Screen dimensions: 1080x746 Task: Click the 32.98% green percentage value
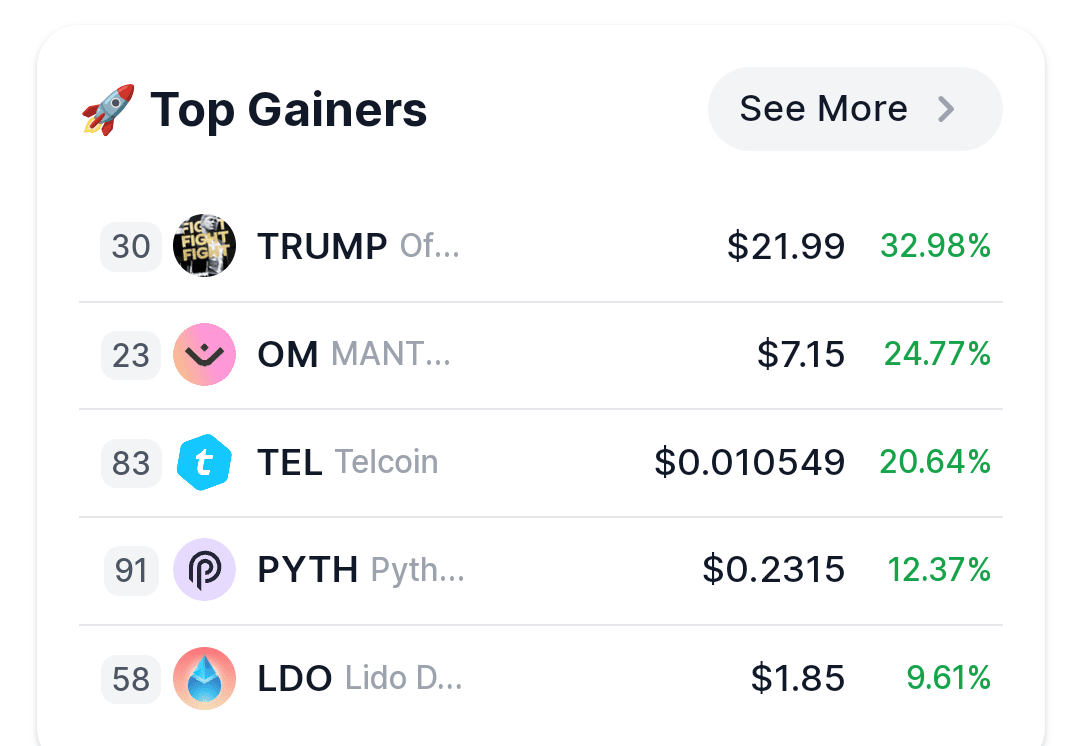(x=935, y=246)
